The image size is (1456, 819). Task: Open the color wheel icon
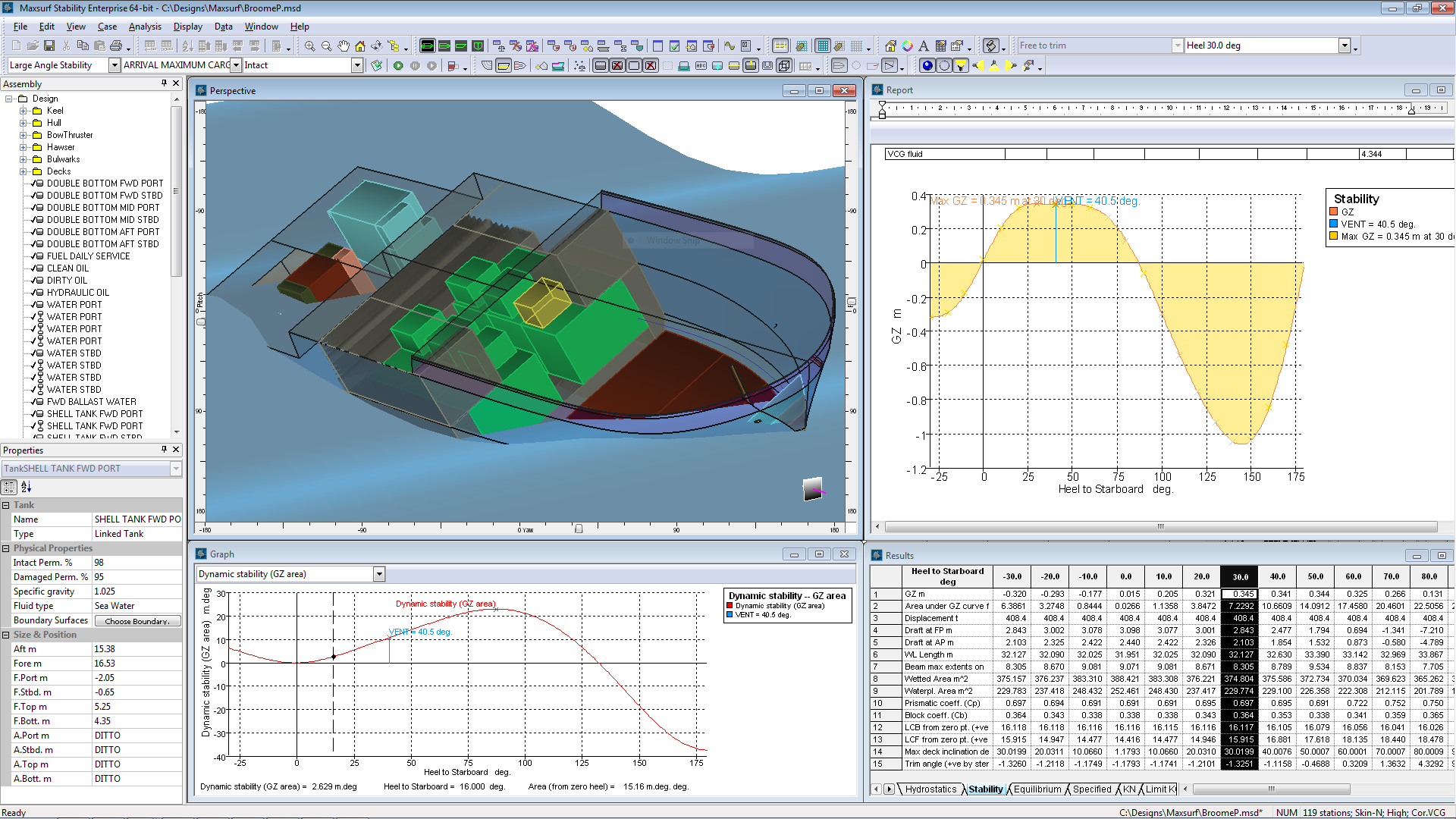(x=907, y=46)
